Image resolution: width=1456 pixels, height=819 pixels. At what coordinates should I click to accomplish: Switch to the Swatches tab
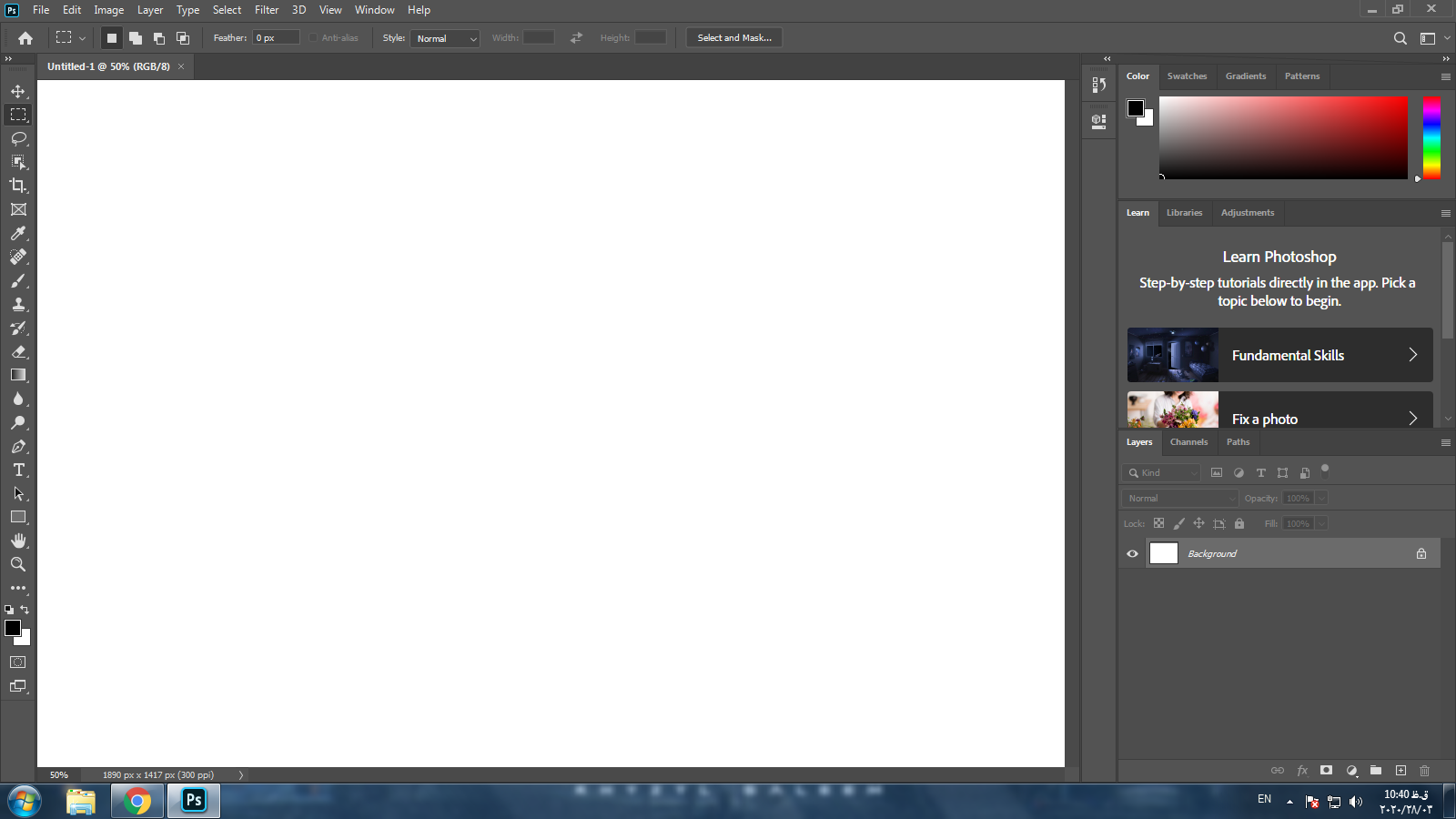(x=1187, y=76)
